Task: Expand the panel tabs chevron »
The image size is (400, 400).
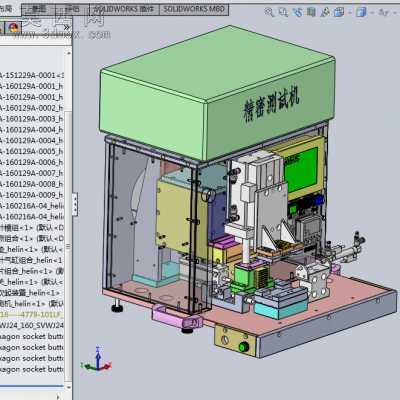Action: 66,27
